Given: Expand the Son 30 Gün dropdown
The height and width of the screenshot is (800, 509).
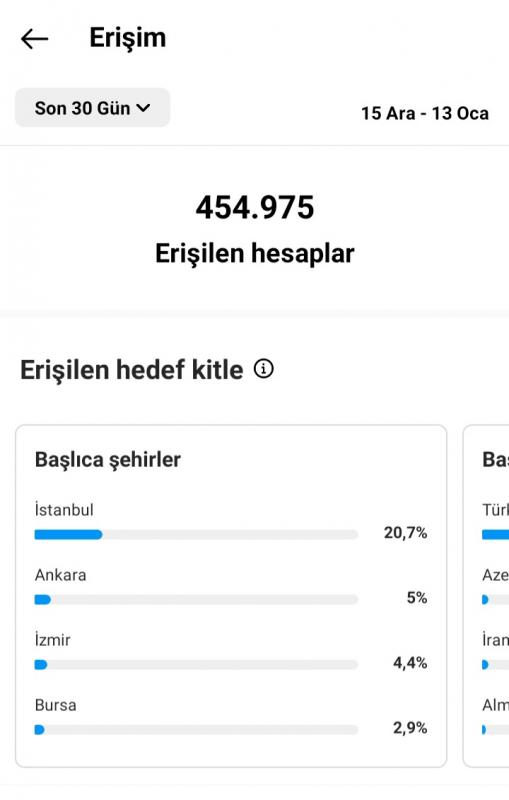Looking at the screenshot, I should click(92, 108).
